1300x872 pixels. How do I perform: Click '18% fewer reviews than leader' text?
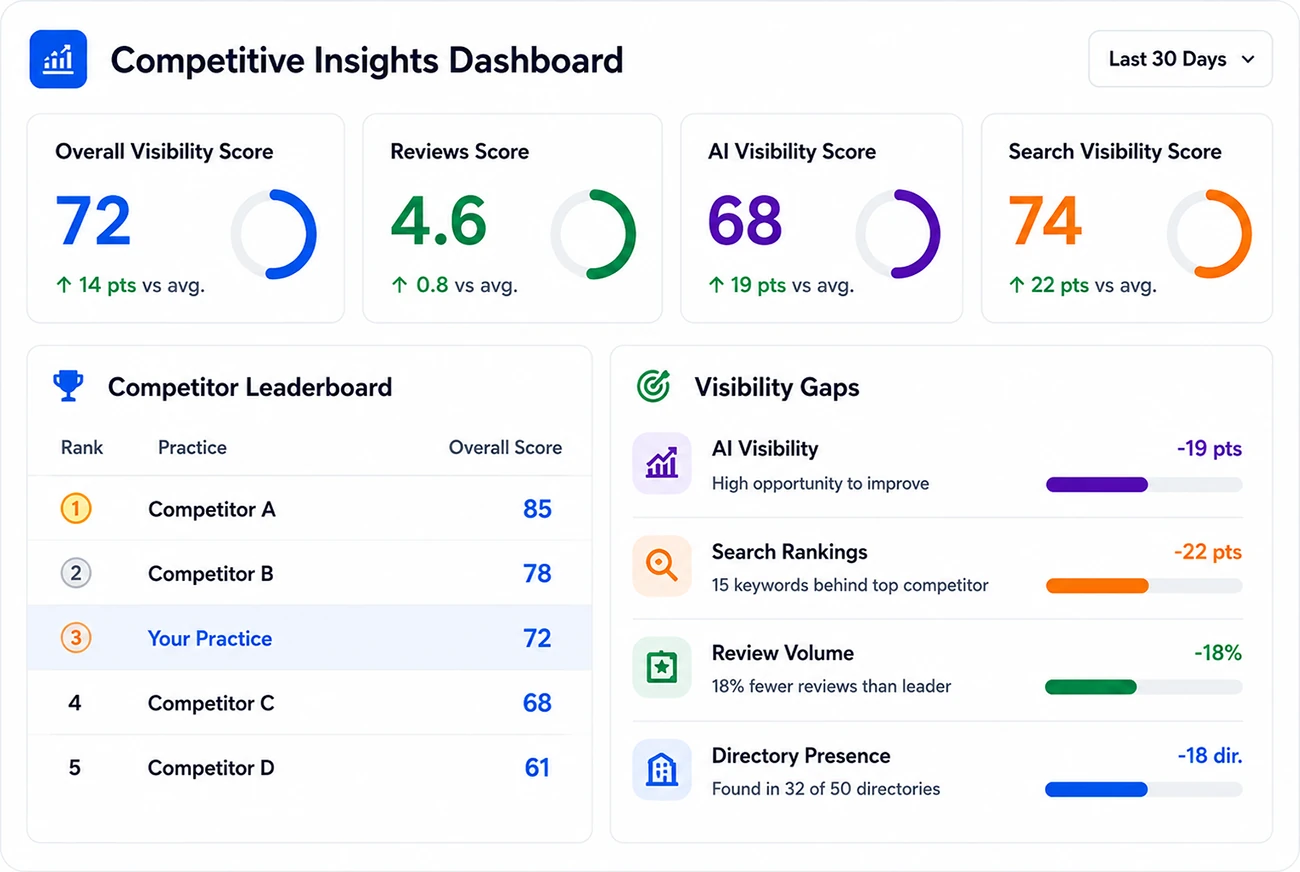pos(831,687)
